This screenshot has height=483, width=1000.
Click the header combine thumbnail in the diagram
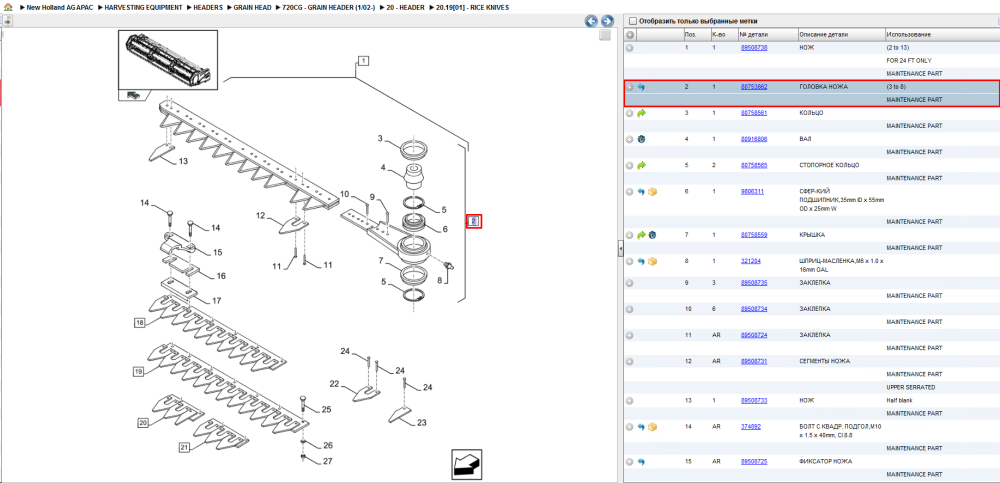coord(168,59)
